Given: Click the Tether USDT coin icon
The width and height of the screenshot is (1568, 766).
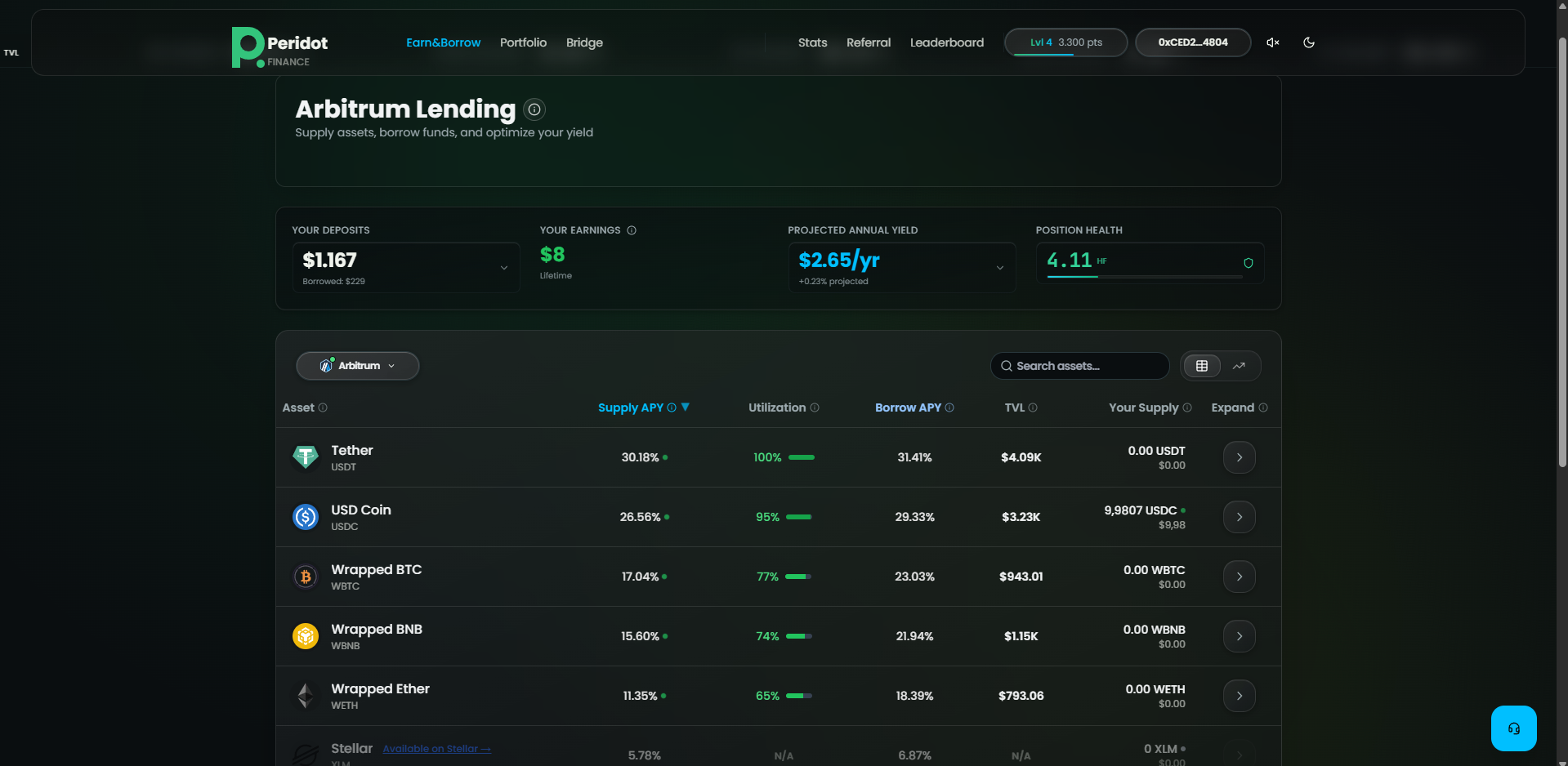Looking at the screenshot, I should [x=306, y=457].
